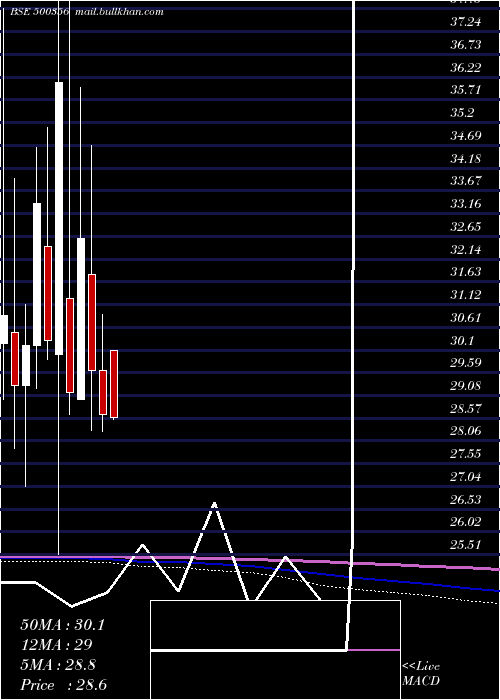The width and height of the screenshot is (500, 700).
Task: Click the 37.24 price axis label
Action: (x=466, y=21)
